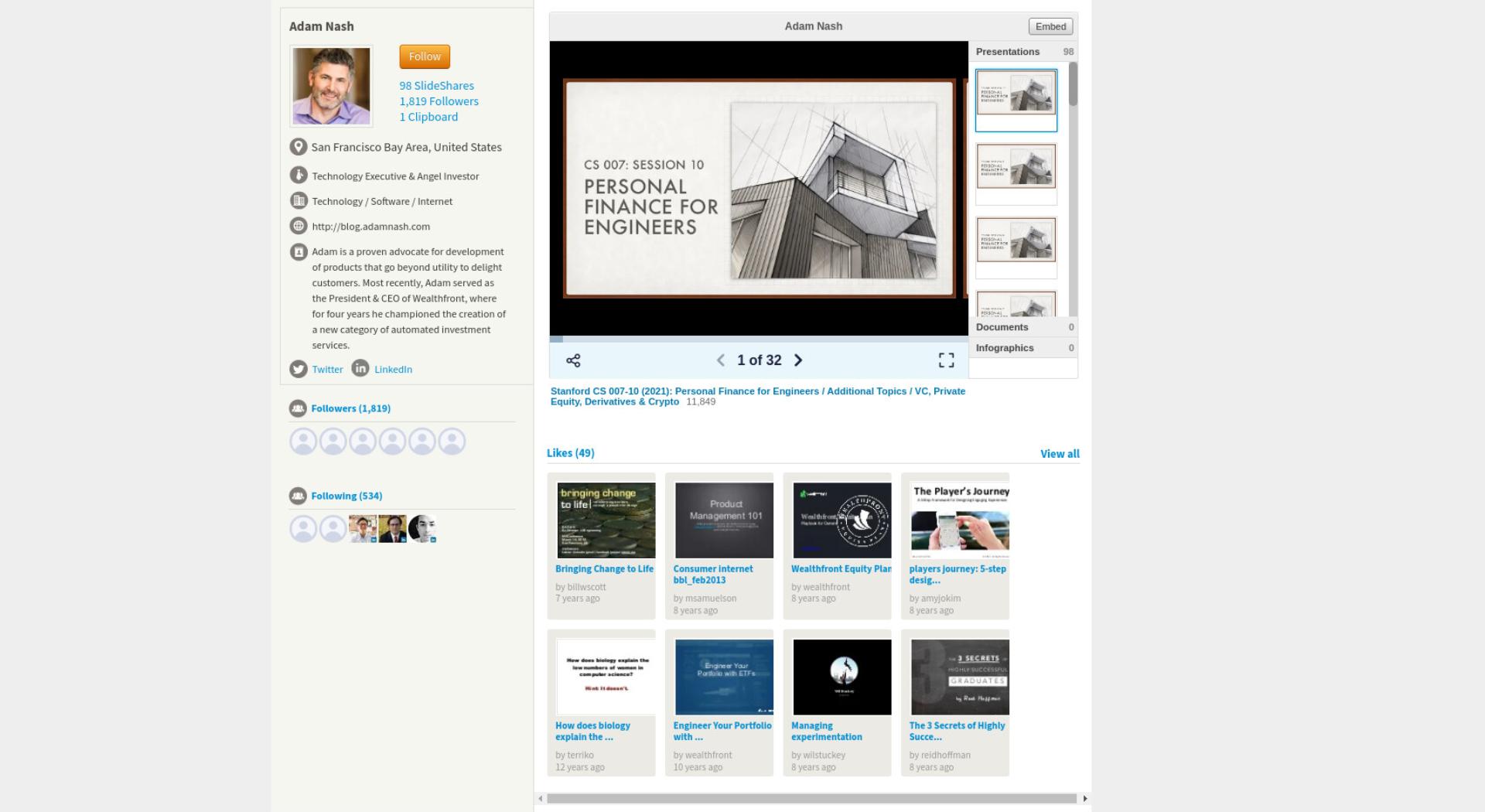This screenshot has width=1485, height=812.
Task: Open The 3 Secrets of Highly Succe... link
Action: pyautogui.click(x=957, y=732)
